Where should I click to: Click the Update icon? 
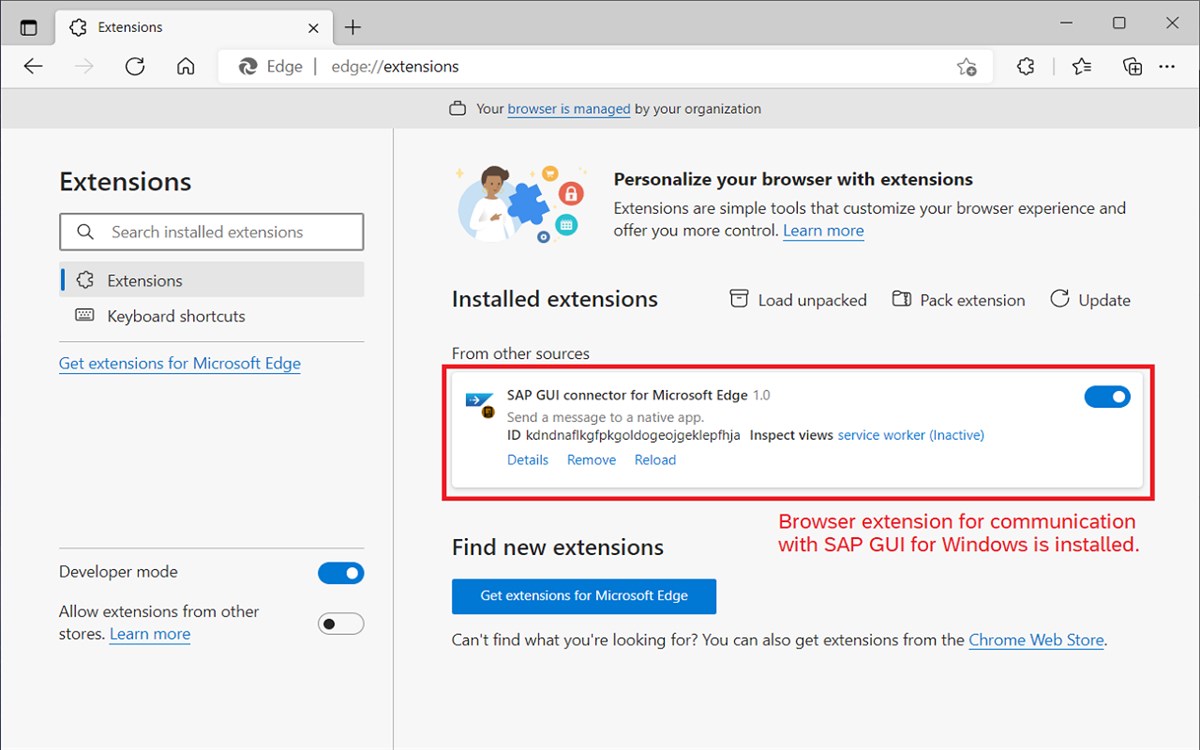click(x=1059, y=299)
